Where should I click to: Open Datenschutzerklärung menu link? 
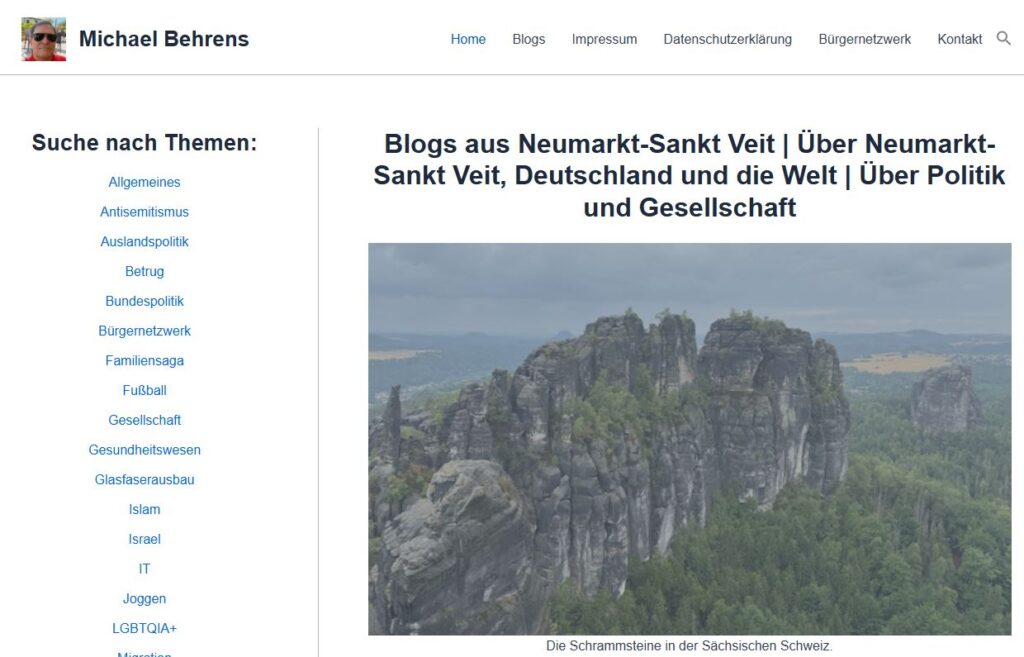pos(728,39)
